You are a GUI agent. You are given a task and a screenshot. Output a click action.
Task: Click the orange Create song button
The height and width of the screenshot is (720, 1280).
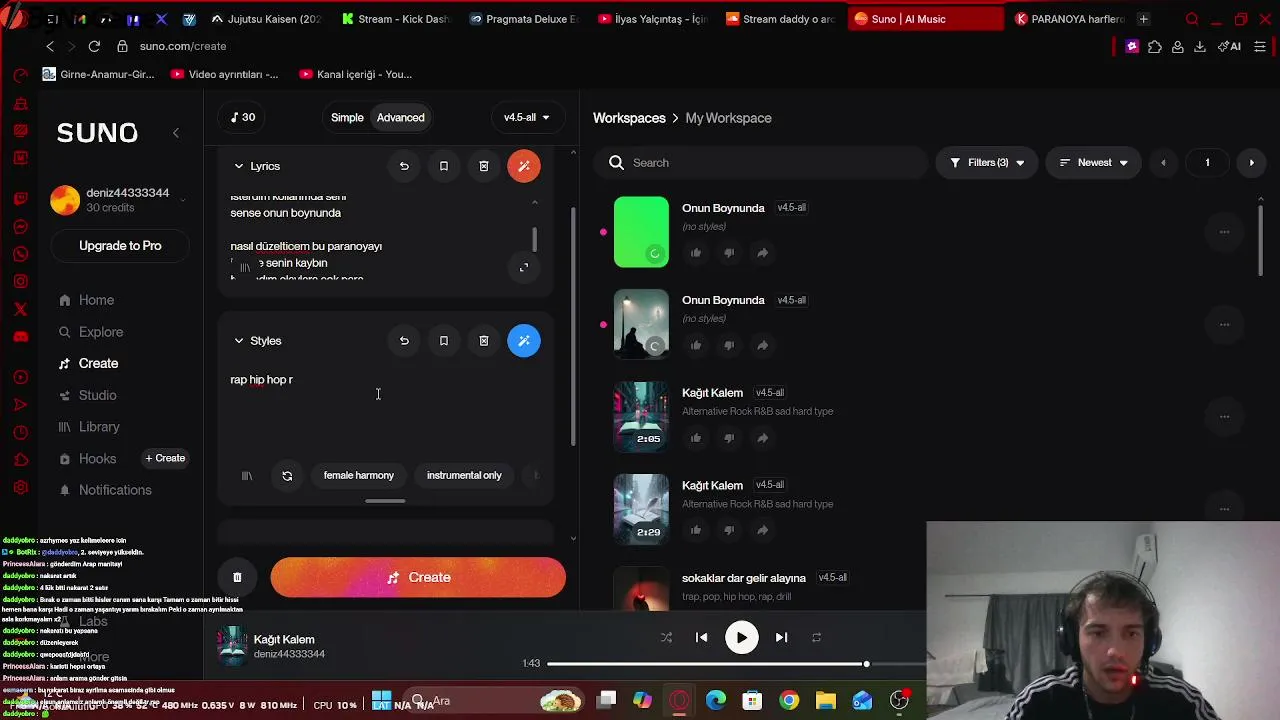tap(418, 577)
